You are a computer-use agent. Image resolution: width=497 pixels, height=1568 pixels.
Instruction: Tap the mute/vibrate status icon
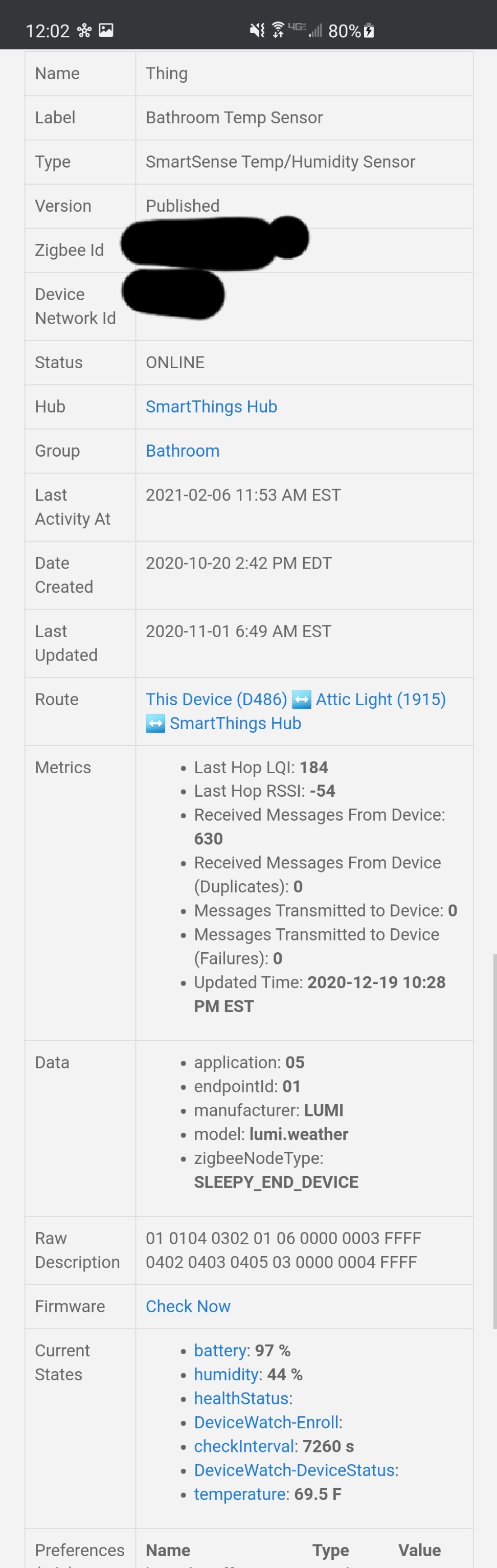click(x=257, y=30)
